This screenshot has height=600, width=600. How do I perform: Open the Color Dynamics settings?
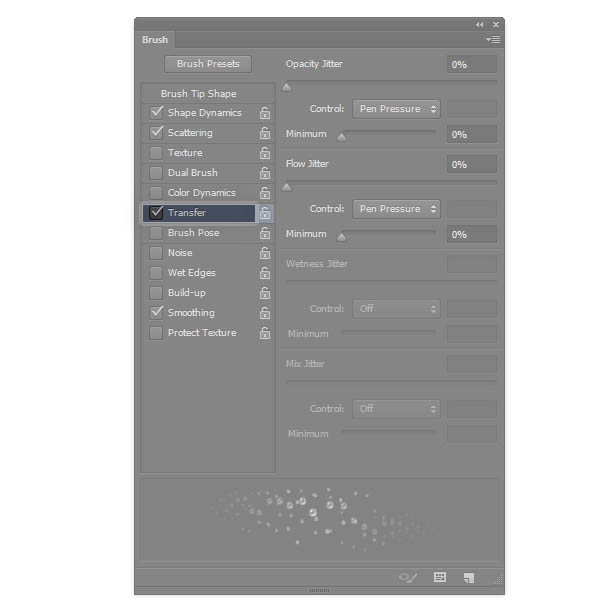(201, 193)
